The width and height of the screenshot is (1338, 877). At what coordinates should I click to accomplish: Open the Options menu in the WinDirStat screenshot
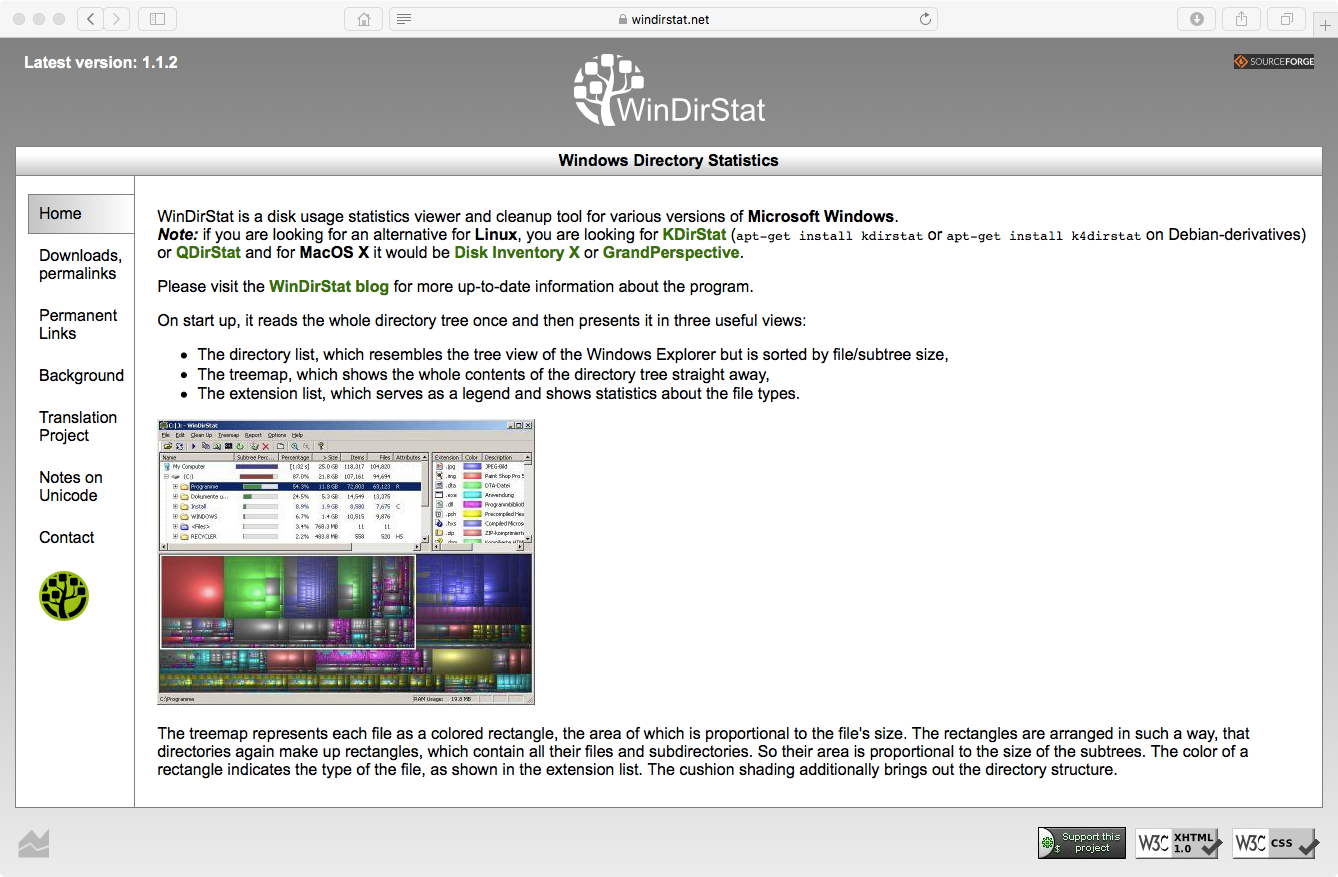[x=278, y=435]
